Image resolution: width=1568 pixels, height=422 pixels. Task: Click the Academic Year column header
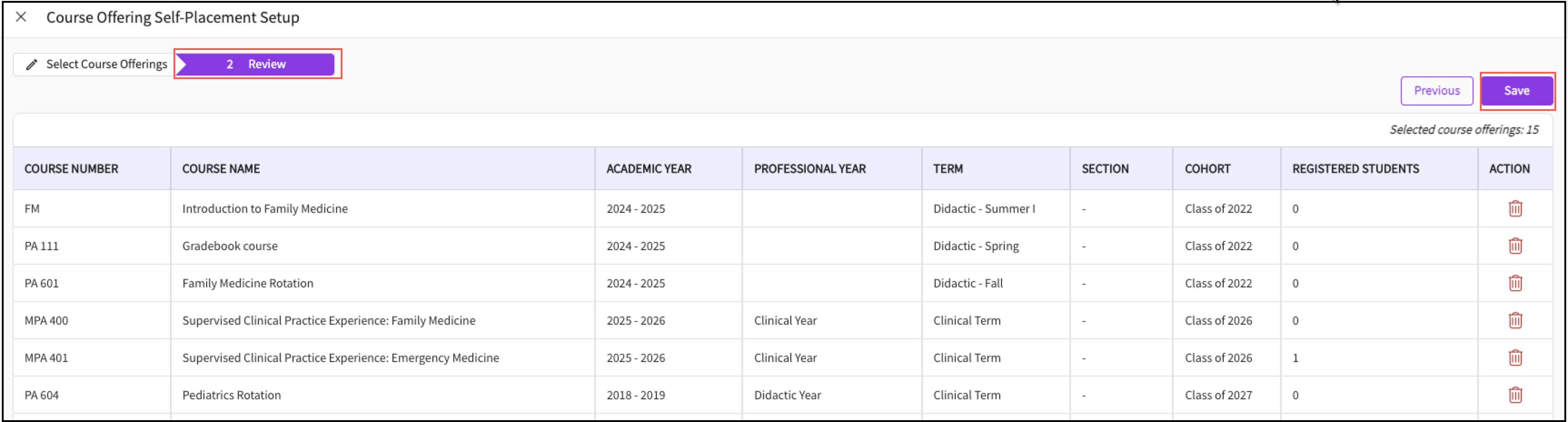point(648,169)
